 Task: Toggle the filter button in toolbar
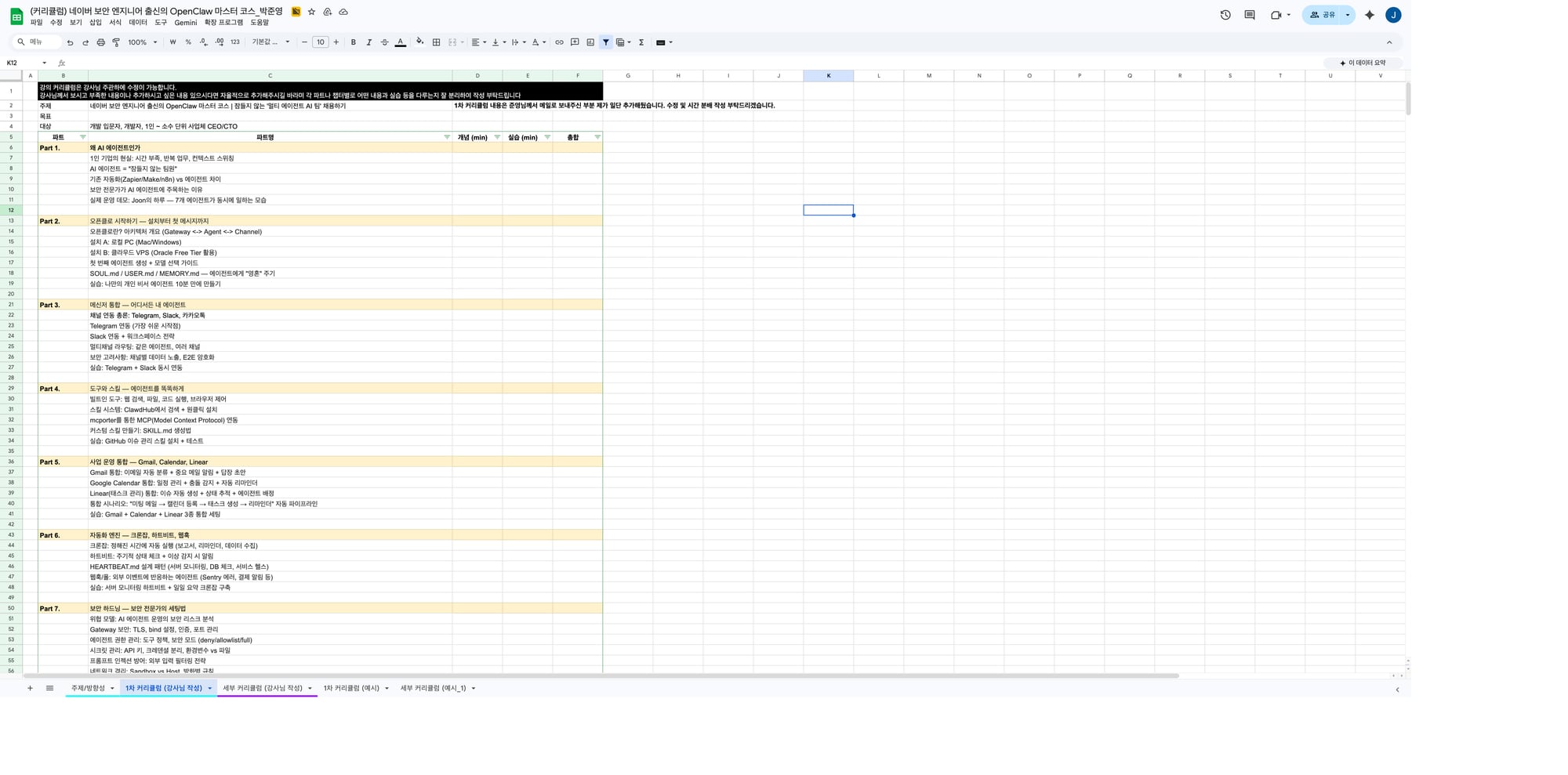(x=606, y=42)
